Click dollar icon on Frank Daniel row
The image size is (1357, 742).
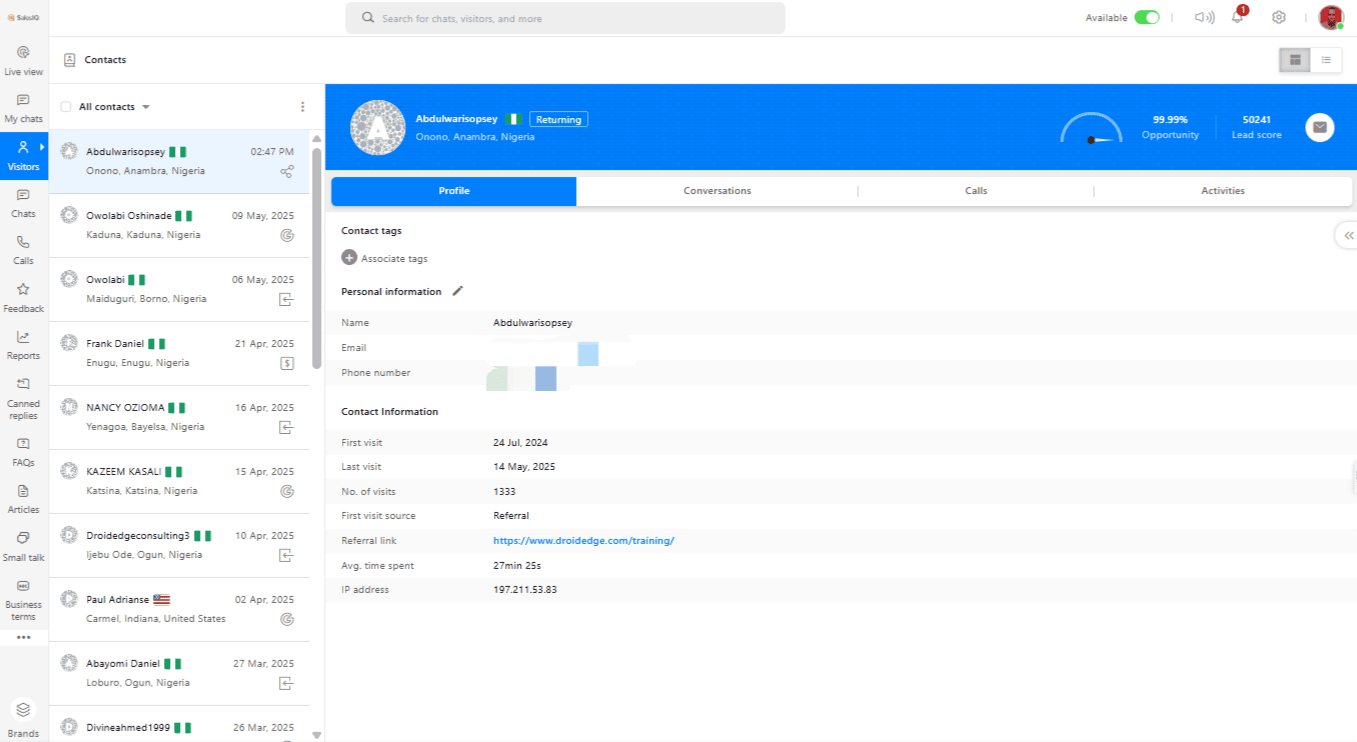pyautogui.click(x=287, y=363)
